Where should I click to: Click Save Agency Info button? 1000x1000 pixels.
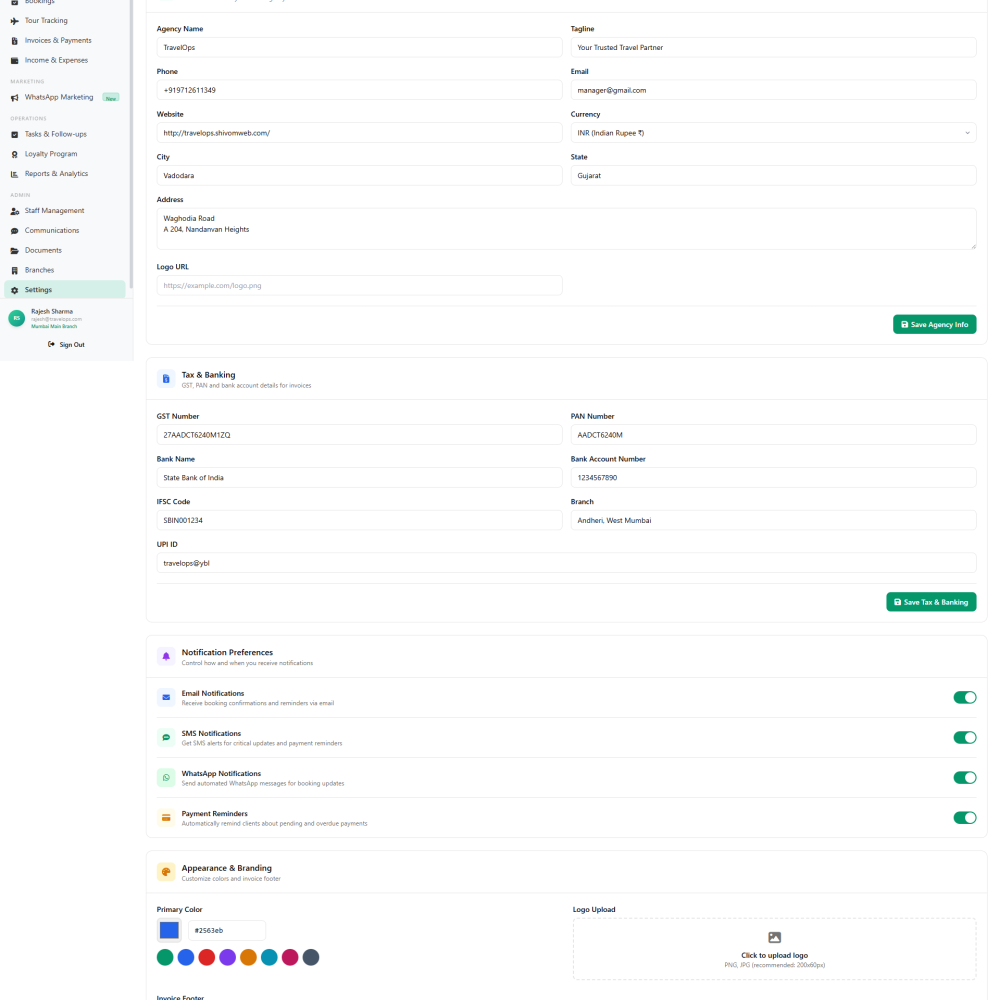pos(934,325)
